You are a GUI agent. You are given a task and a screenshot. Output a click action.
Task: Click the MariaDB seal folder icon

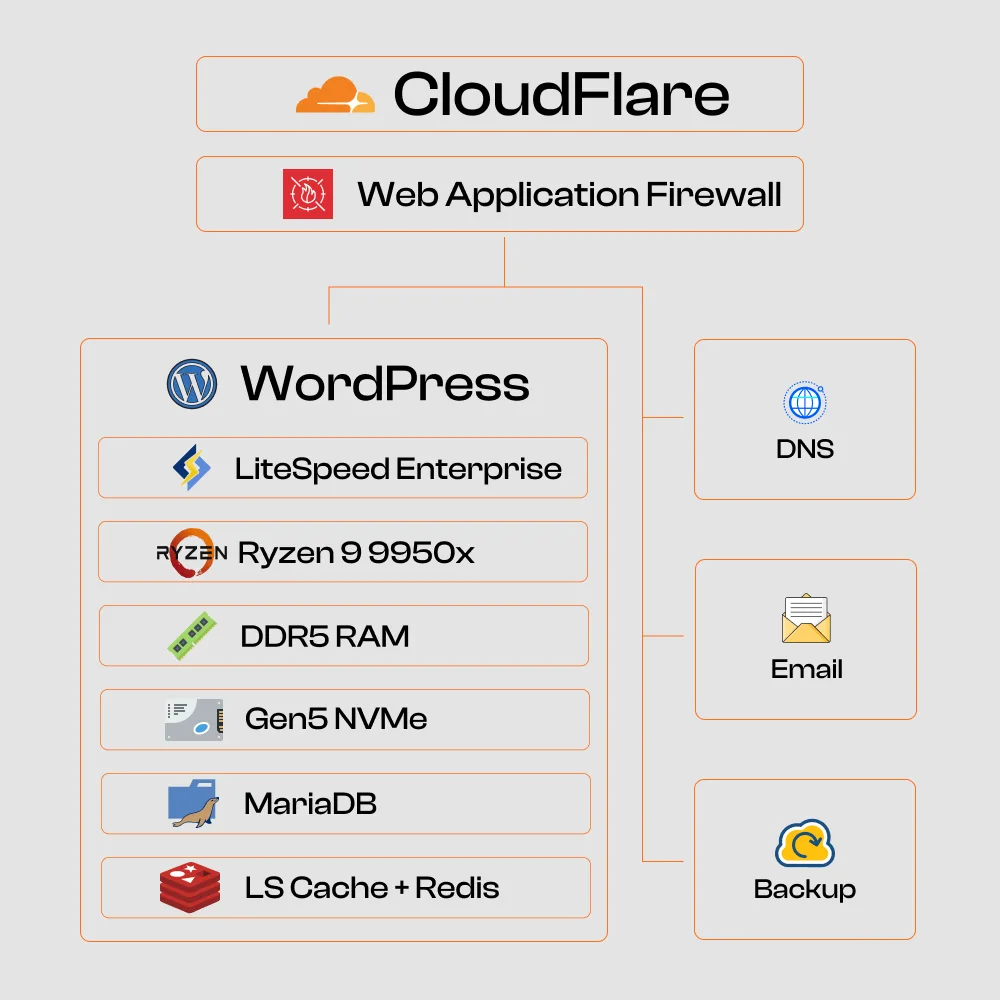pyautogui.click(x=193, y=804)
